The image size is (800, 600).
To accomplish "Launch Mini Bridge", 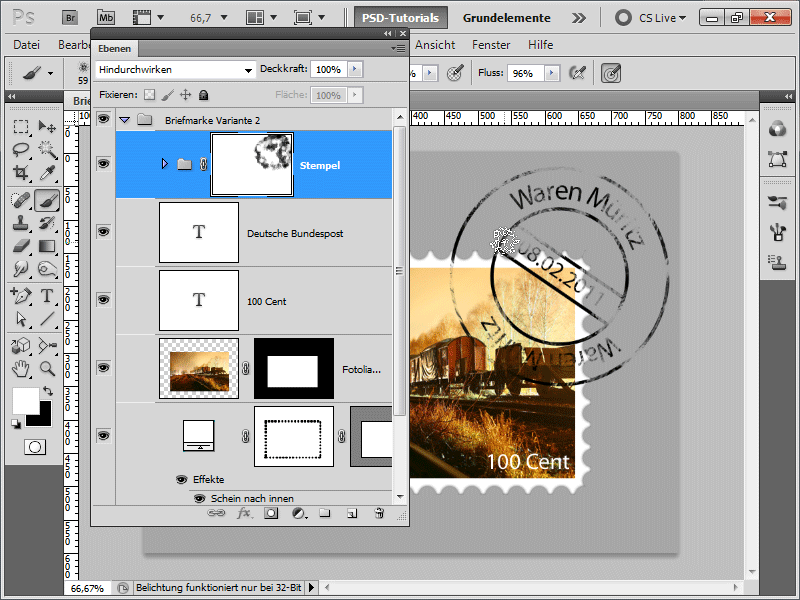I will 106,18.
